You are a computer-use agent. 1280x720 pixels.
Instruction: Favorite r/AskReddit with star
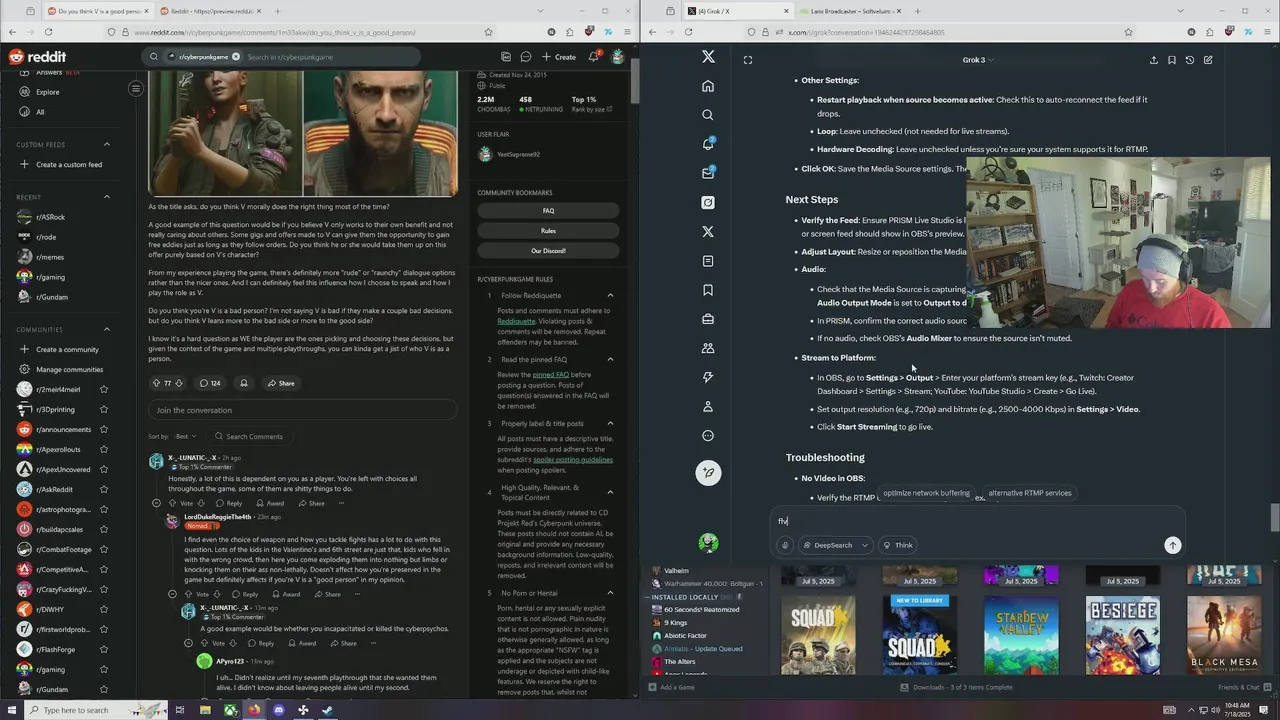104,489
